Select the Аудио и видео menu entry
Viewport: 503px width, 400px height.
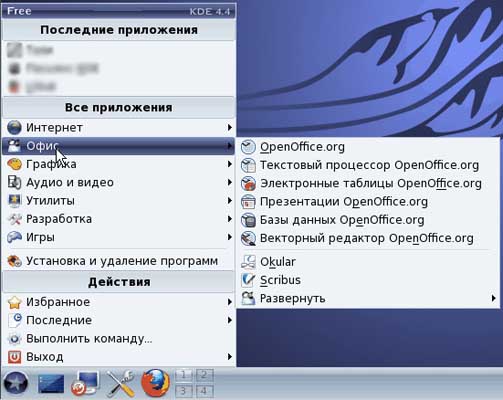[x=119, y=182]
